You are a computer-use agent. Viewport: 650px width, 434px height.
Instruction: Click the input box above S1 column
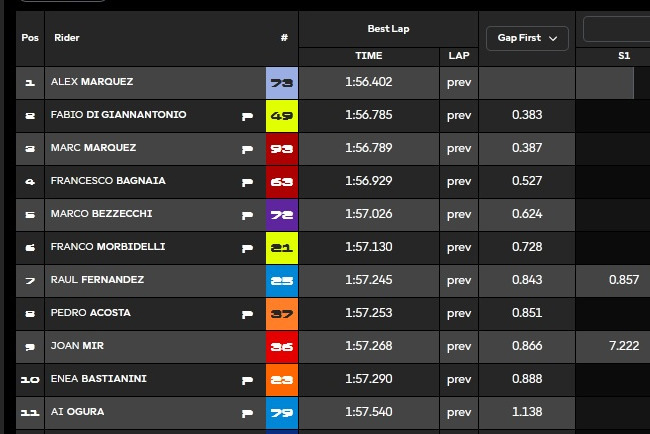[617, 28]
